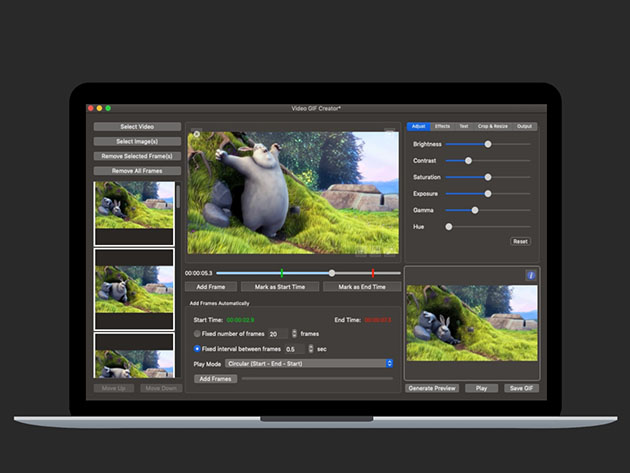Screen dimensions: 630x473
Task: Click the Gamma slider handle
Action: point(475,210)
